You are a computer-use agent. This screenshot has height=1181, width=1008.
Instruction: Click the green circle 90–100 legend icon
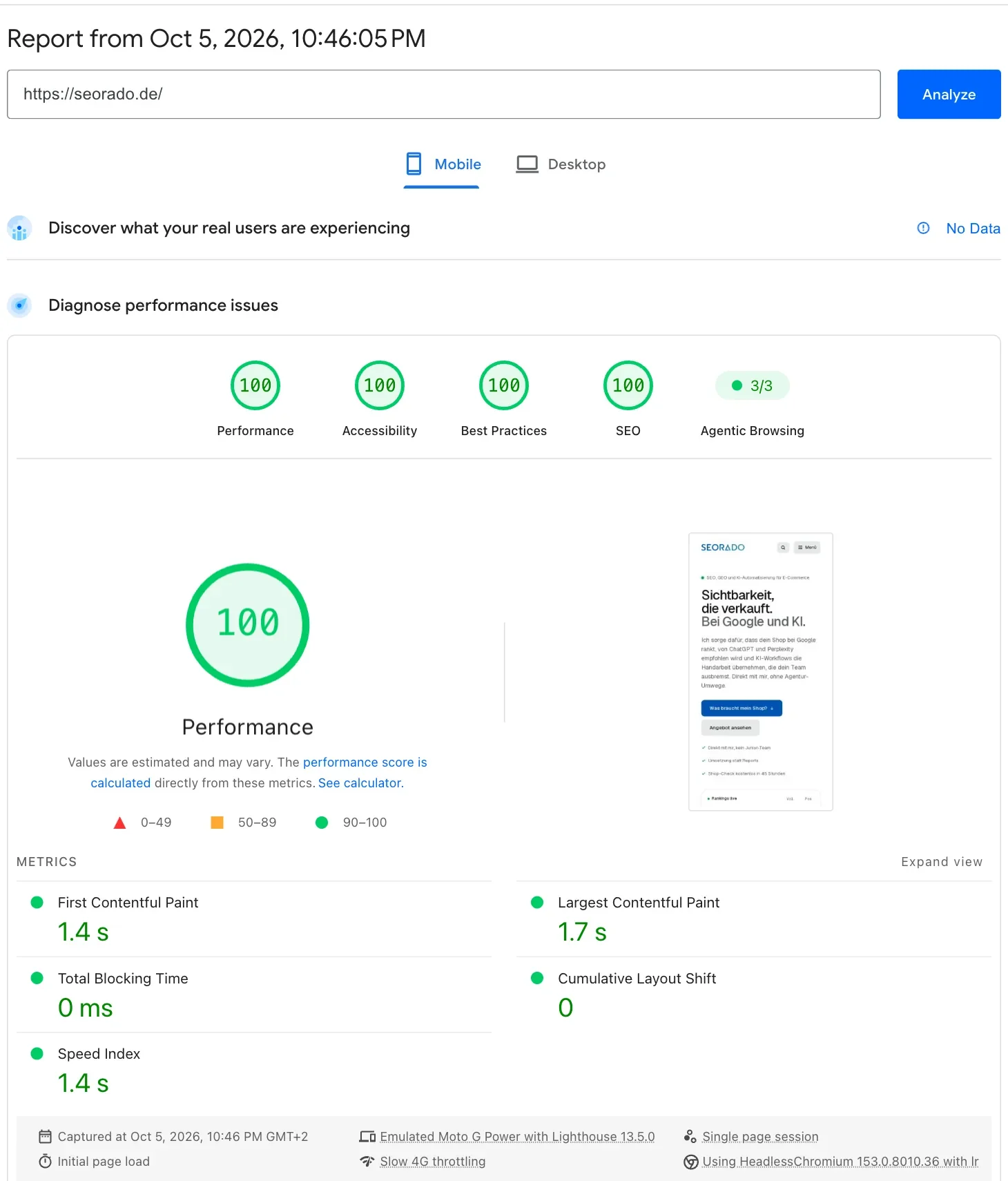click(322, 823)
